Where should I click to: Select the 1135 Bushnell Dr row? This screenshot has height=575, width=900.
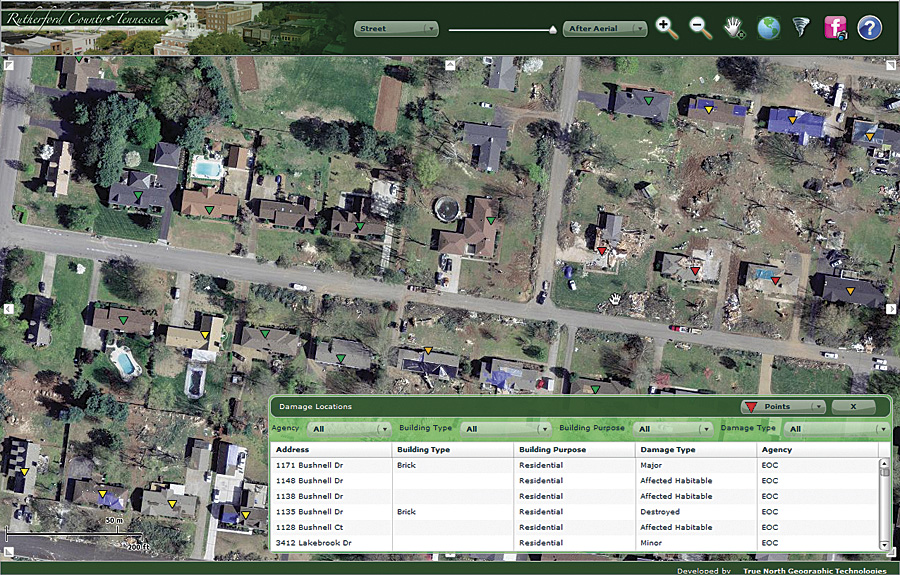pyautogui.click(x=575, y=512)
